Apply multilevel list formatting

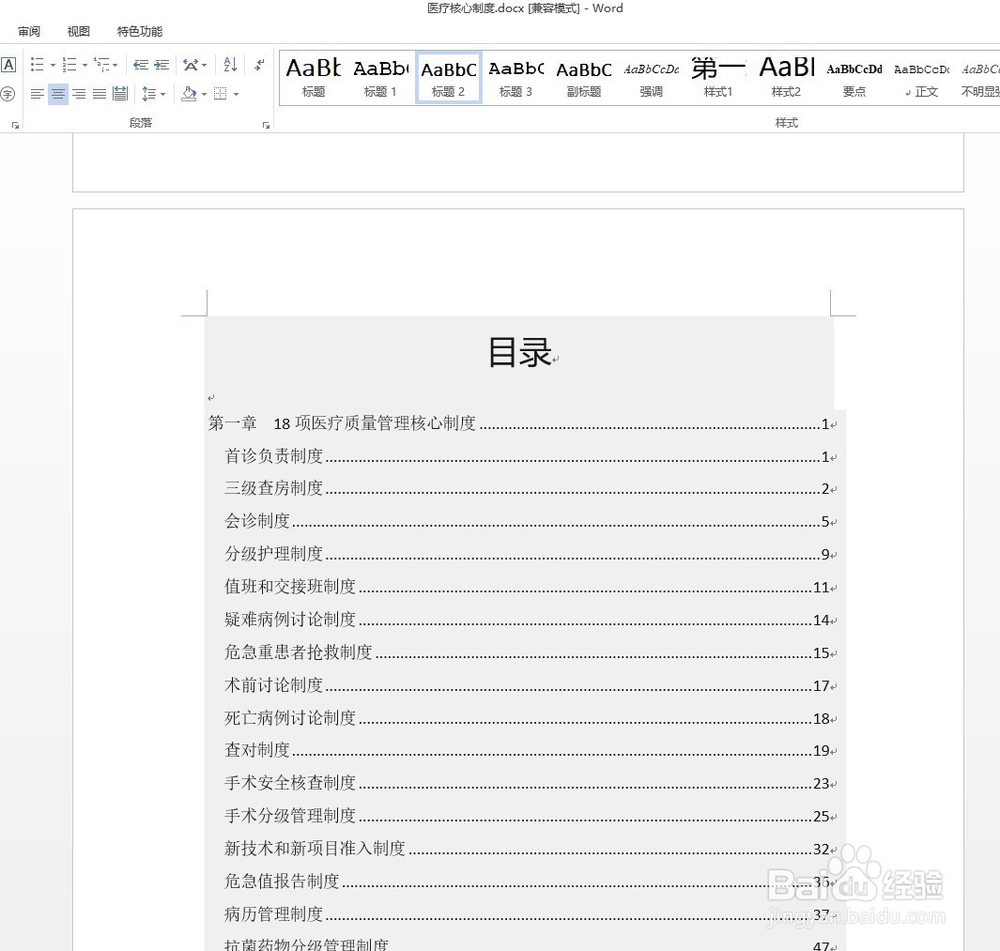pos(101,64)
